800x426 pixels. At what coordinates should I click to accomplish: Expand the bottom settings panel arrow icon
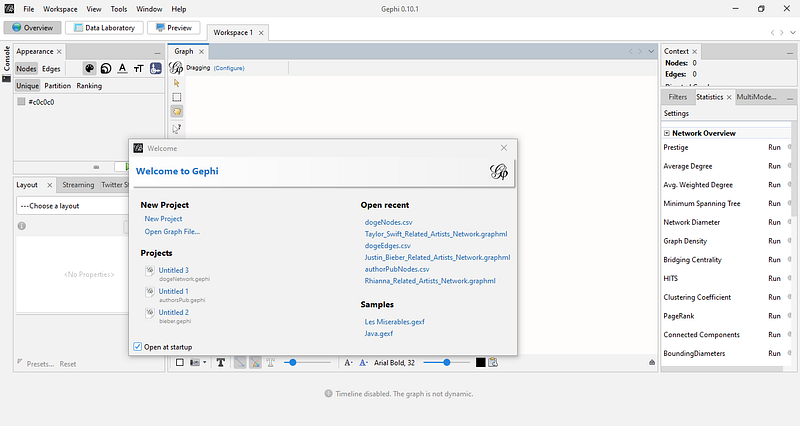click(x=652, y=362)
